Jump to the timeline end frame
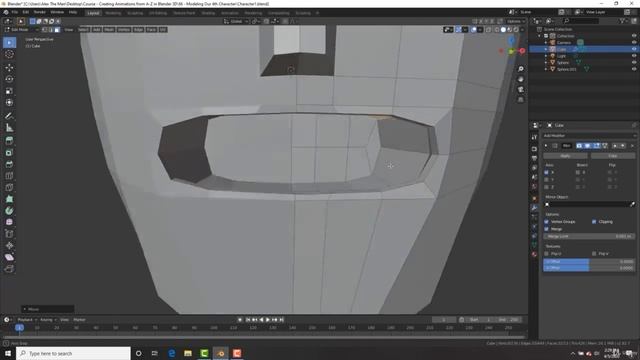Image resolution: width=640 pixels, height=360 pixels. pos(281,320)
